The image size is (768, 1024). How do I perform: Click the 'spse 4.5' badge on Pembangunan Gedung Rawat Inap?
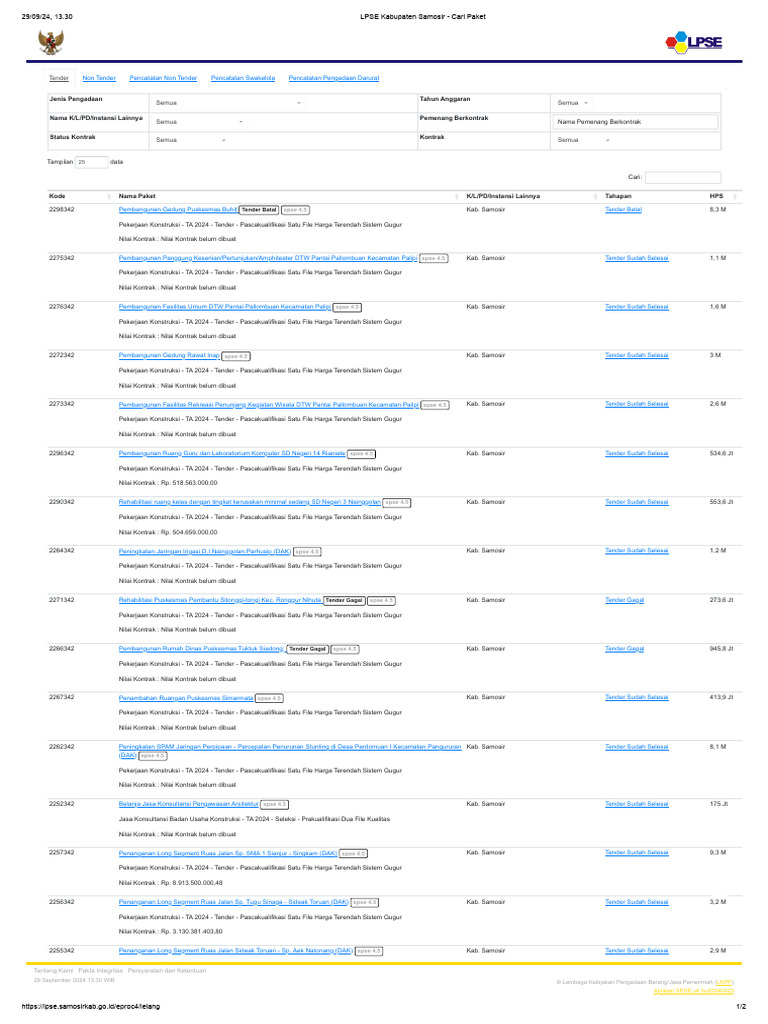click(x=237, y=355)
